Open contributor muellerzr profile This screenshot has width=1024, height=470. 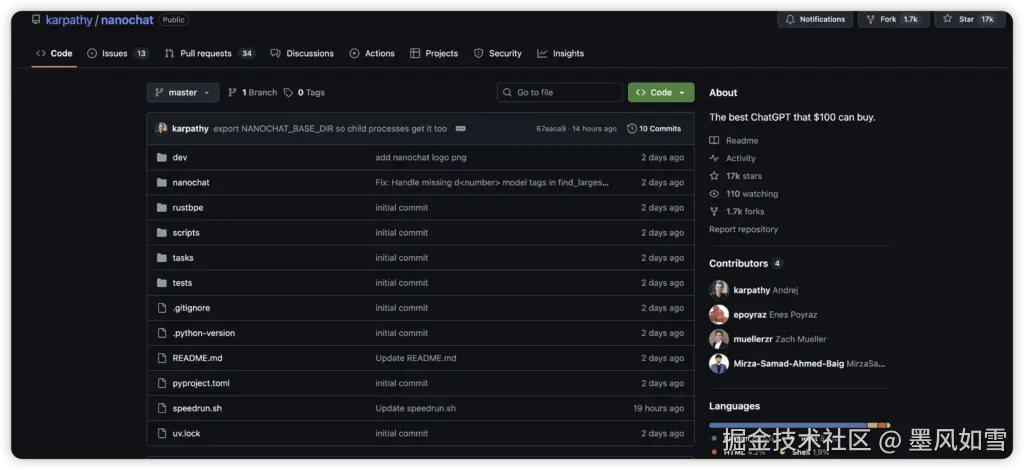780,339
